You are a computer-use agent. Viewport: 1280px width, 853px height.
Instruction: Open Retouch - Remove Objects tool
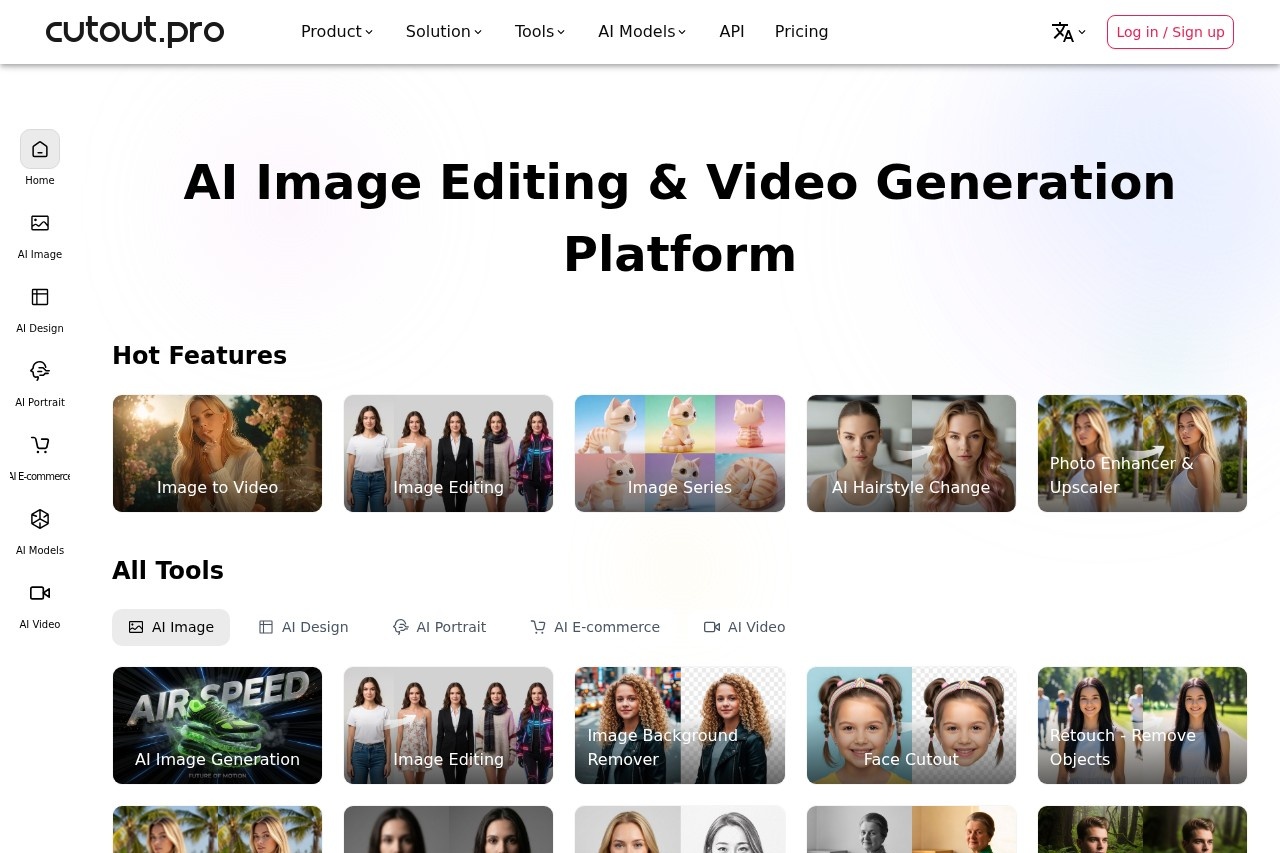click(x=1142, y=725)
